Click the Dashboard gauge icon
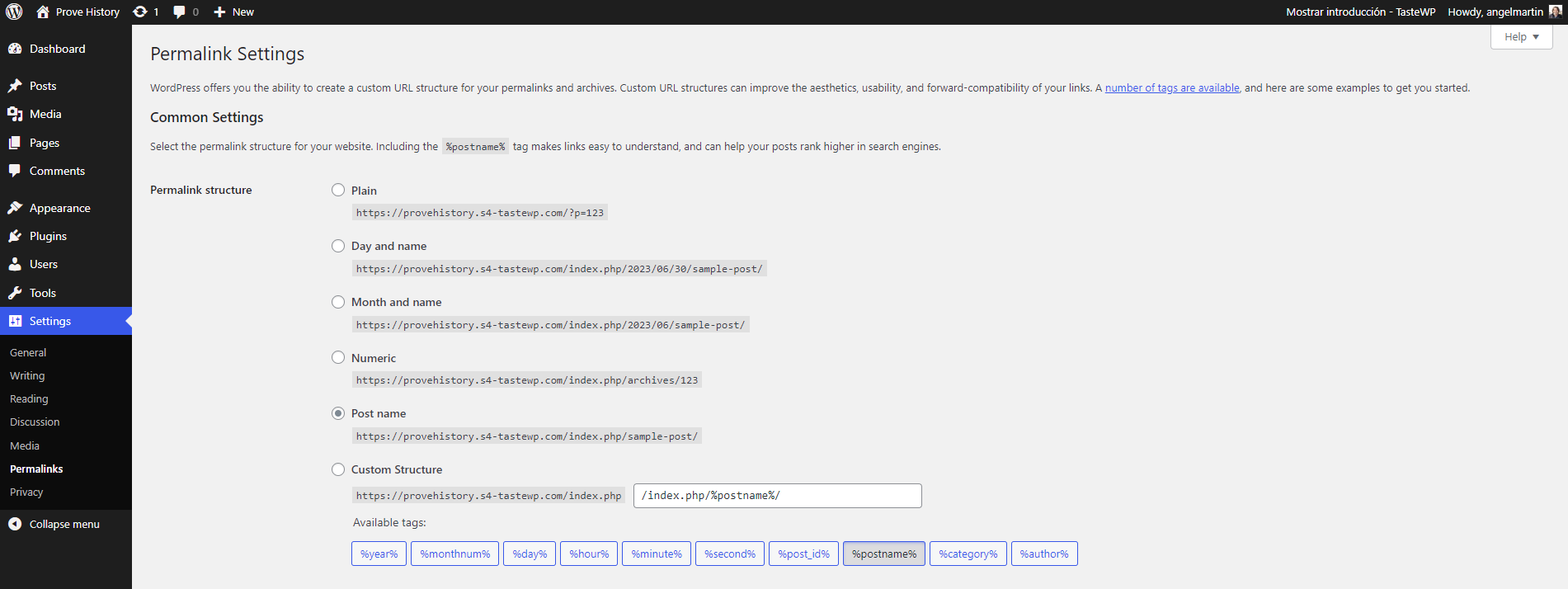The height and width of the screenshot is (589, 1568). (x=15, y=49)
